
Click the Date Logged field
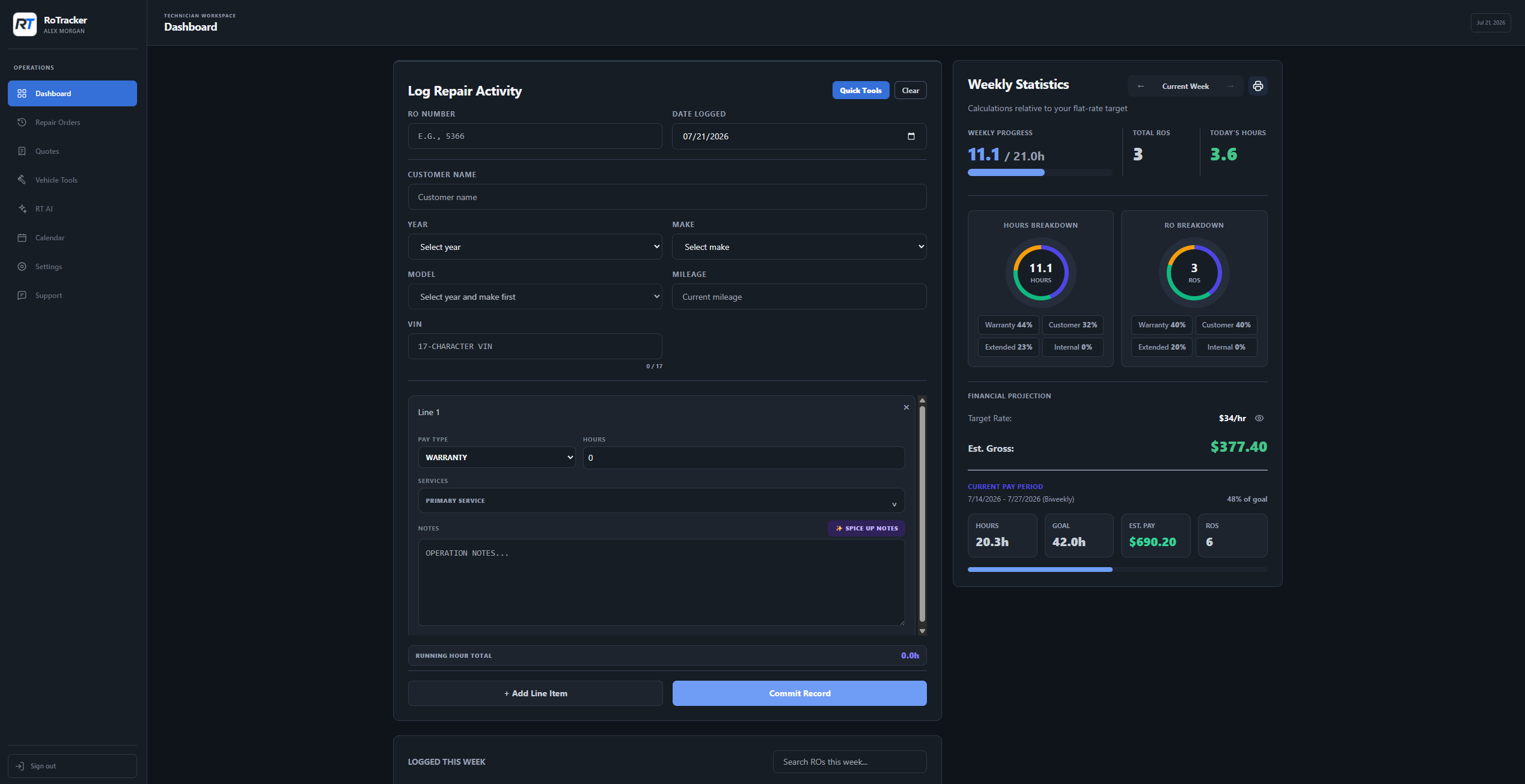tap(799, 136)
